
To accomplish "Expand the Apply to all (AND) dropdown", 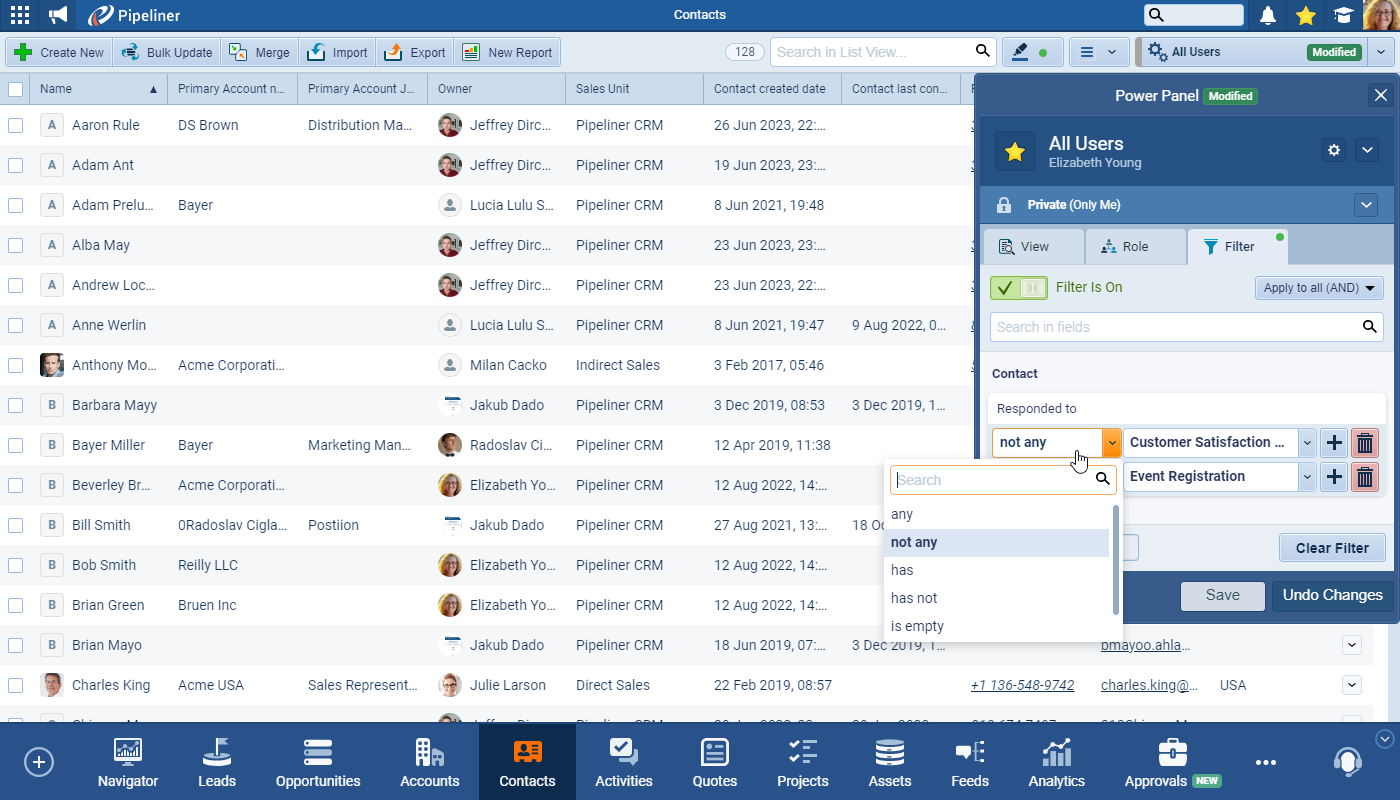I will point(1319,288).
